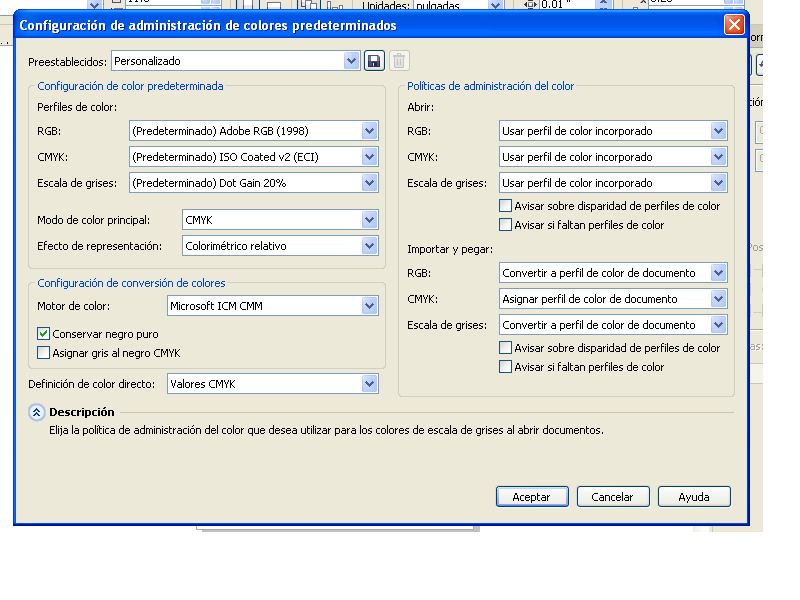Click the Cancelar button
Viewport: 800px width, 600px height.
click(x=613, y=496)
